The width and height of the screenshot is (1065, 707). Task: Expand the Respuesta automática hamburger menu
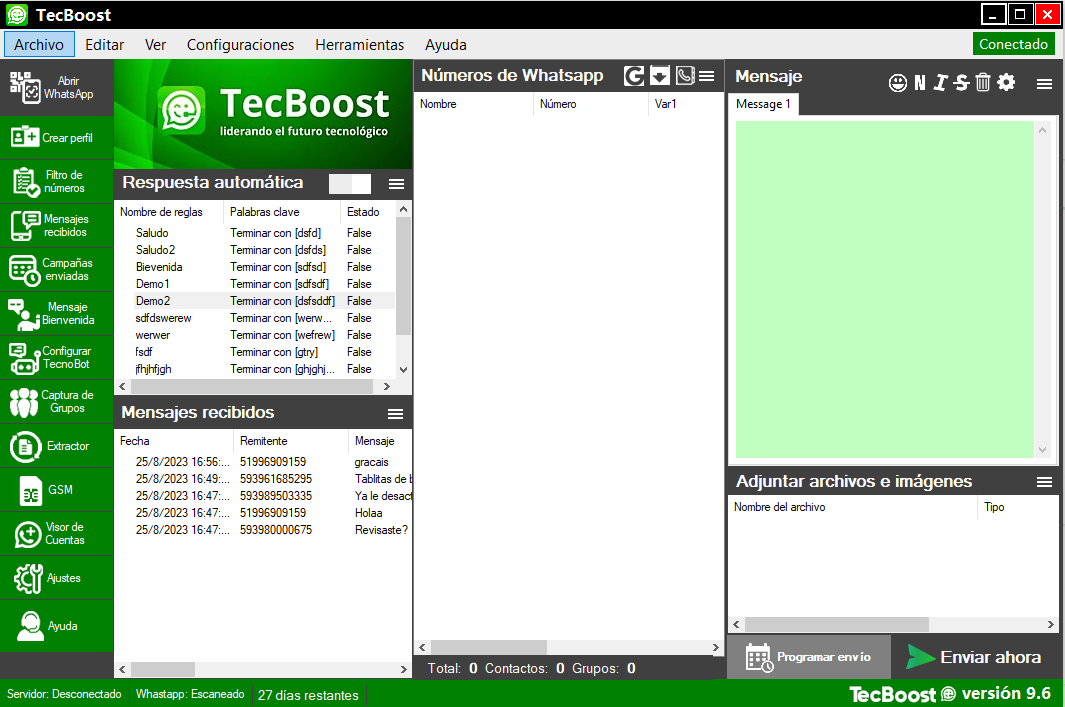click(396, 184)
